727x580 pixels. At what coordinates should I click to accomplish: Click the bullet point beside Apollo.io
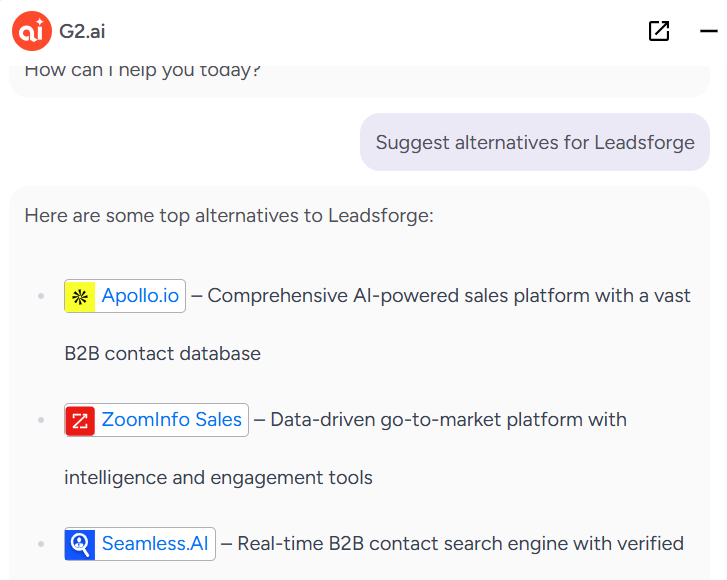click(x=41, y=296)
